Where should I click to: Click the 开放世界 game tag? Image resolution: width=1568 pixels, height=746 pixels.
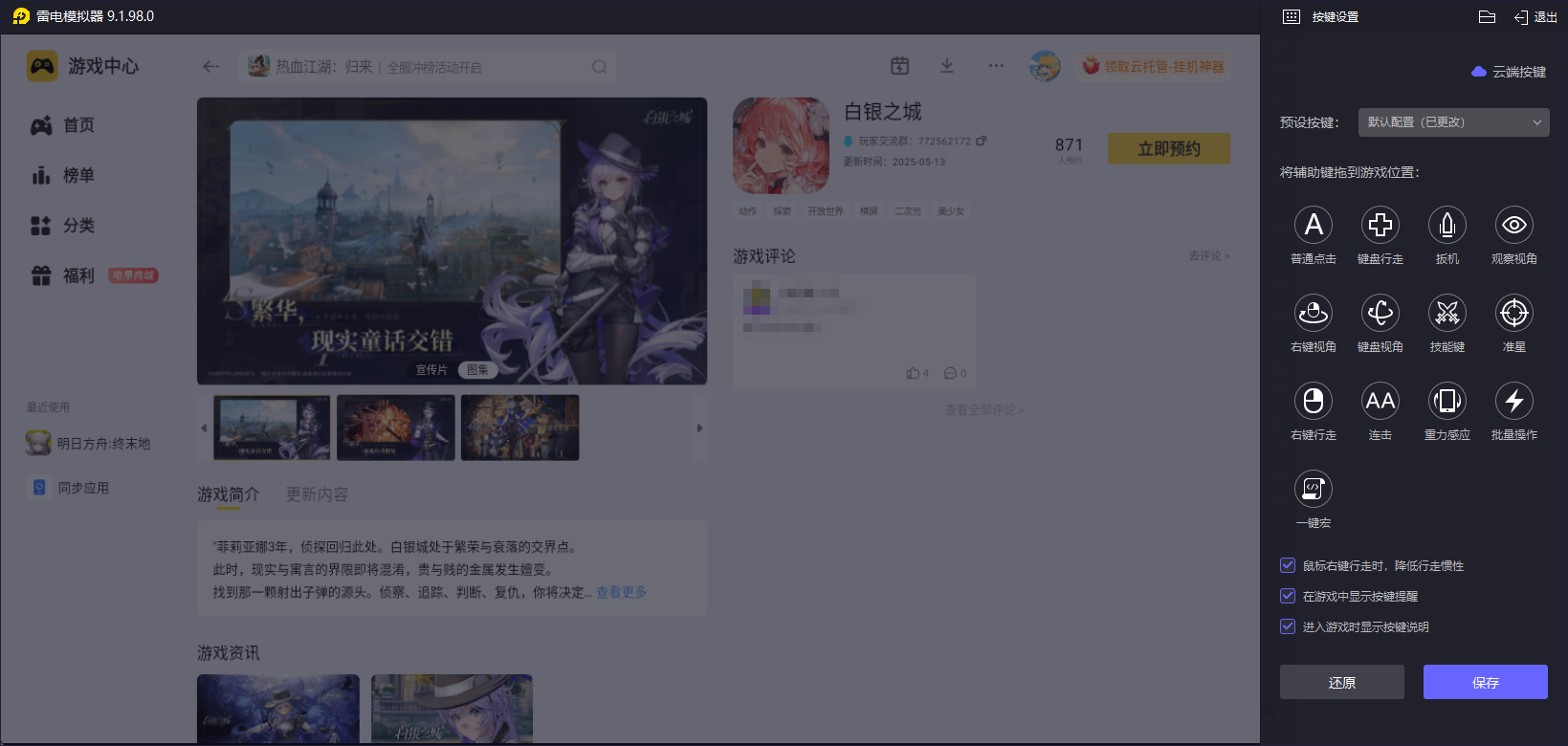click(x=826, y=211)
